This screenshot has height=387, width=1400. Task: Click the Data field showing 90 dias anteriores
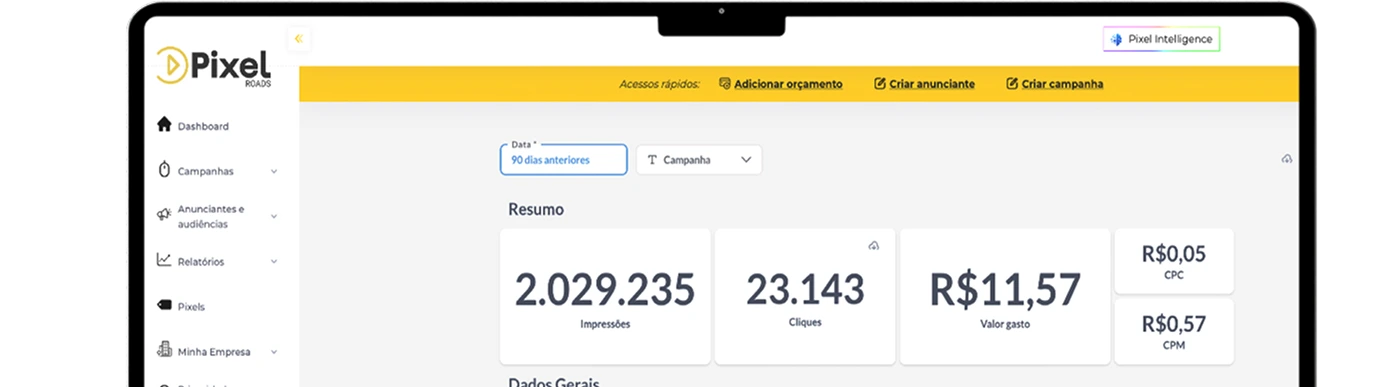pyautogui.click(x=564, y=160)
